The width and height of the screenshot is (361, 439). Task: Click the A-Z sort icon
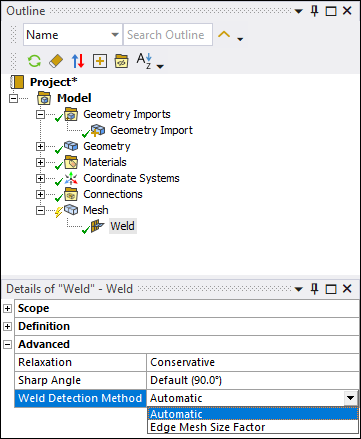(144, 61)
